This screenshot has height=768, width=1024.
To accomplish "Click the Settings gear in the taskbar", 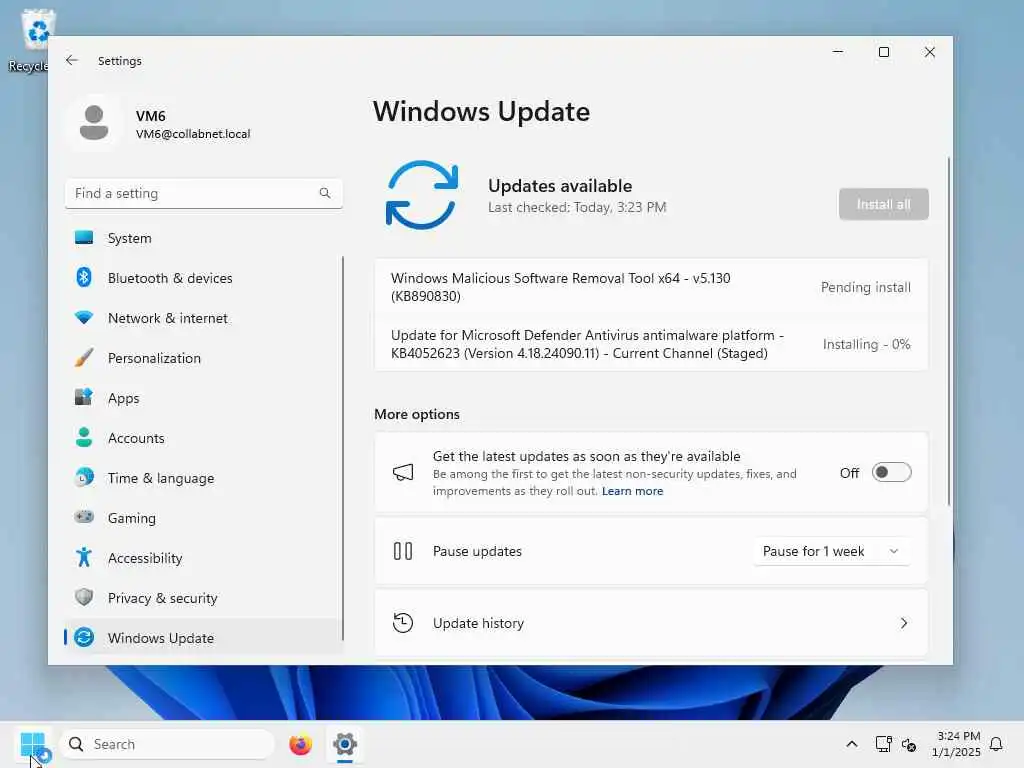I will pos(345,744).
